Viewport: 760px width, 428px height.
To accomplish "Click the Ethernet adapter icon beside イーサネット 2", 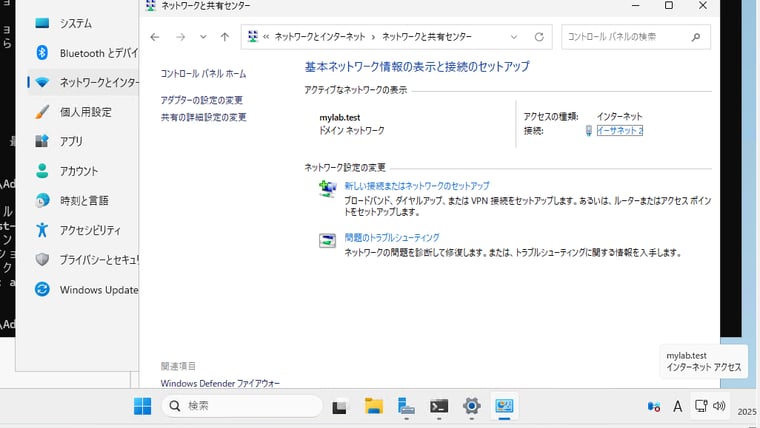I will click(588, 130).
